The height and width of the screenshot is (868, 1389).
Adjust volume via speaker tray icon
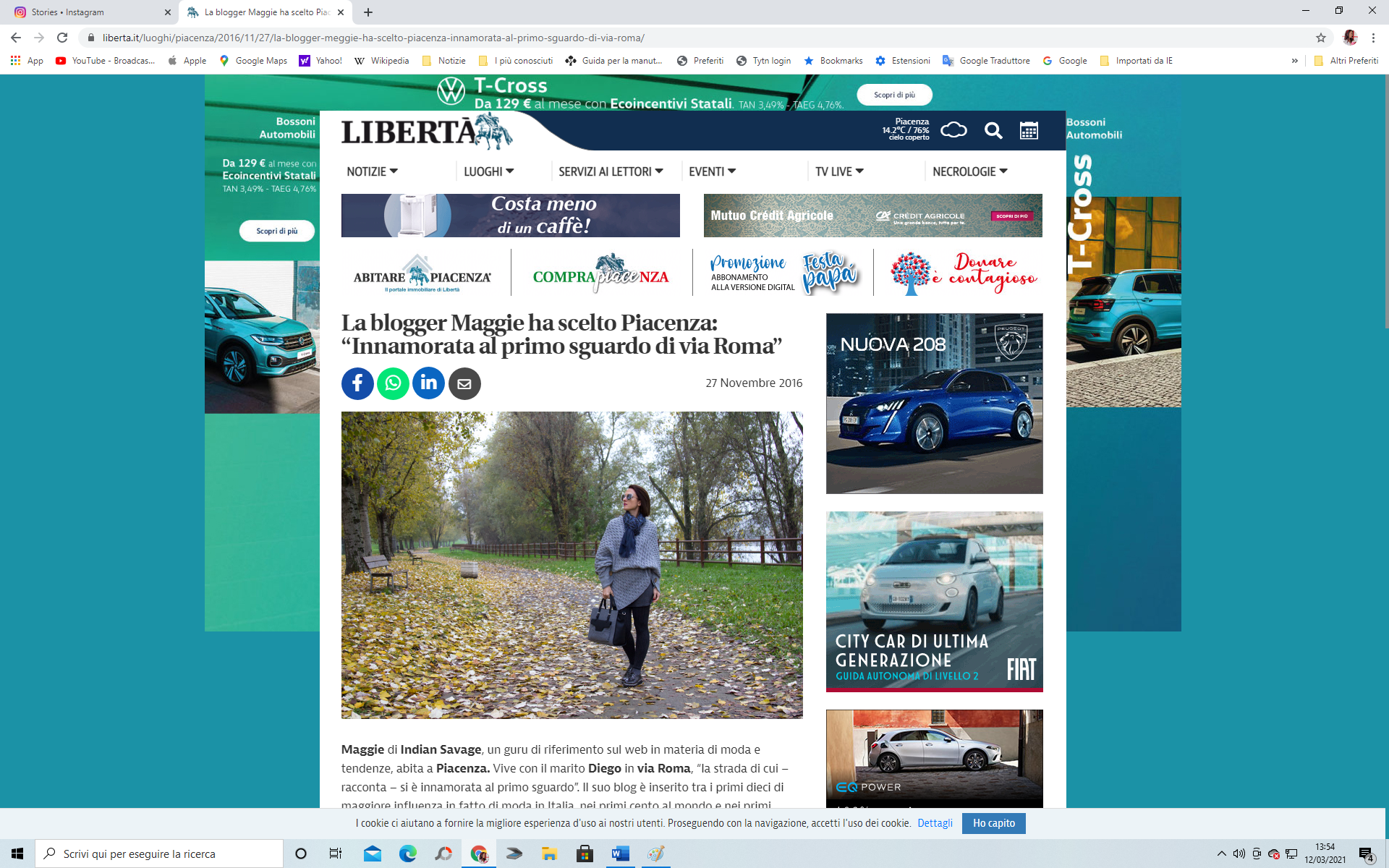click(x=1239, y=854)
